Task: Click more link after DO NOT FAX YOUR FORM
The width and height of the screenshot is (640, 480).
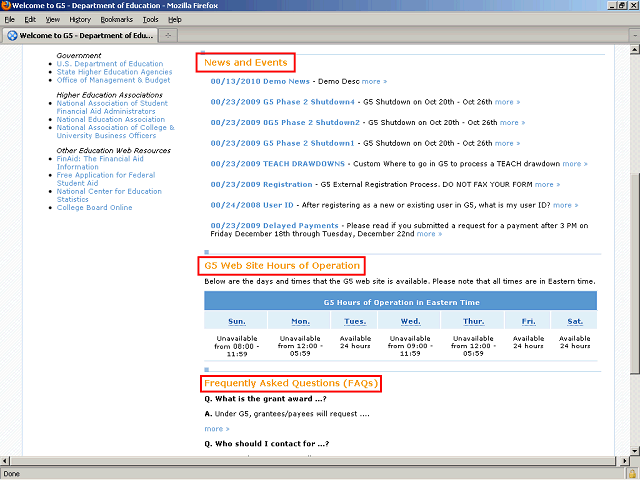Action: tap(547, 184)
